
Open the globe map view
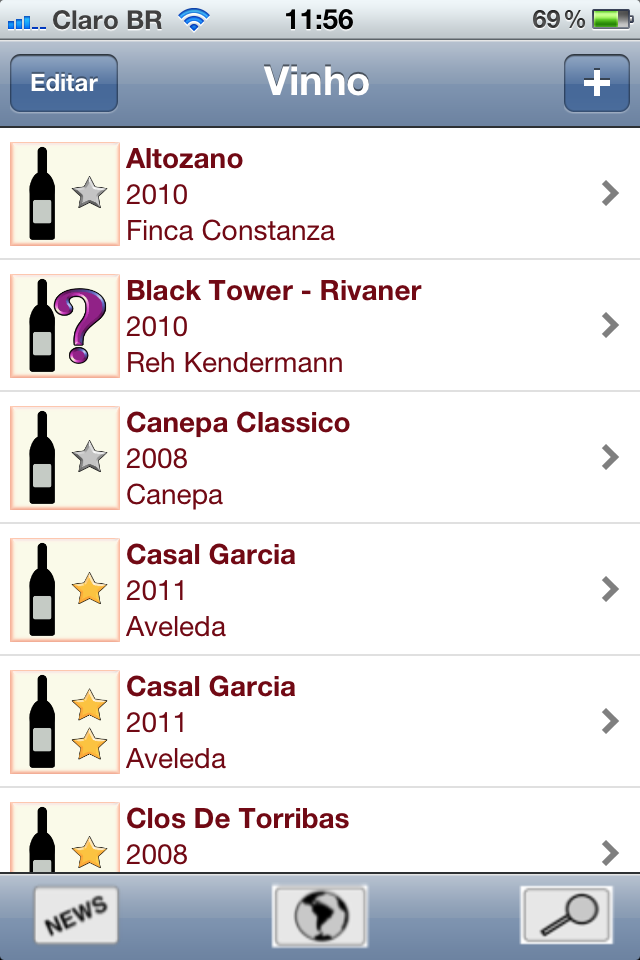[x=320, y=914]
